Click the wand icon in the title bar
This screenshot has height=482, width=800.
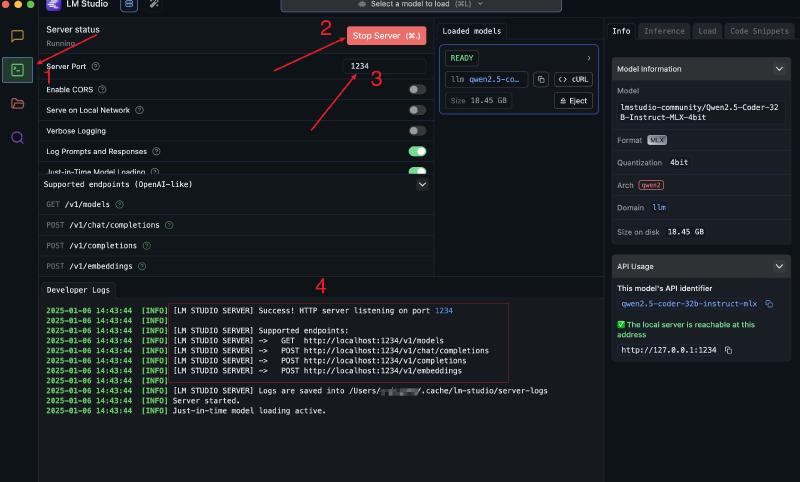point(154,5)
